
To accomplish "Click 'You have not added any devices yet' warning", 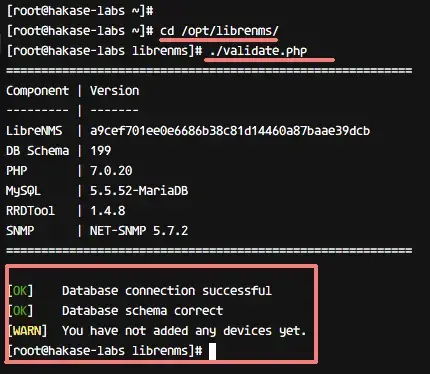I will pos(184,331).
